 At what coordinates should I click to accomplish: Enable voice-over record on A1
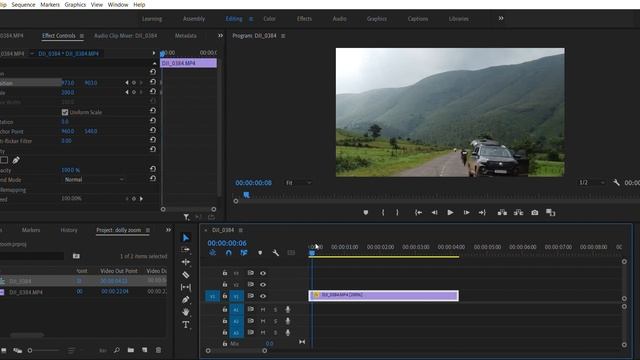[x=288, y=310]
